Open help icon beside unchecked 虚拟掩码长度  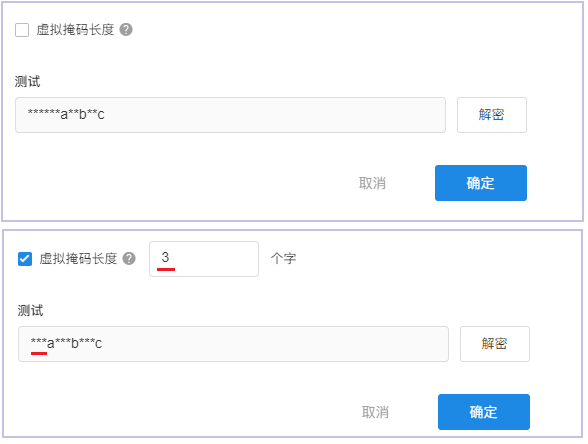tap(126, 30)
